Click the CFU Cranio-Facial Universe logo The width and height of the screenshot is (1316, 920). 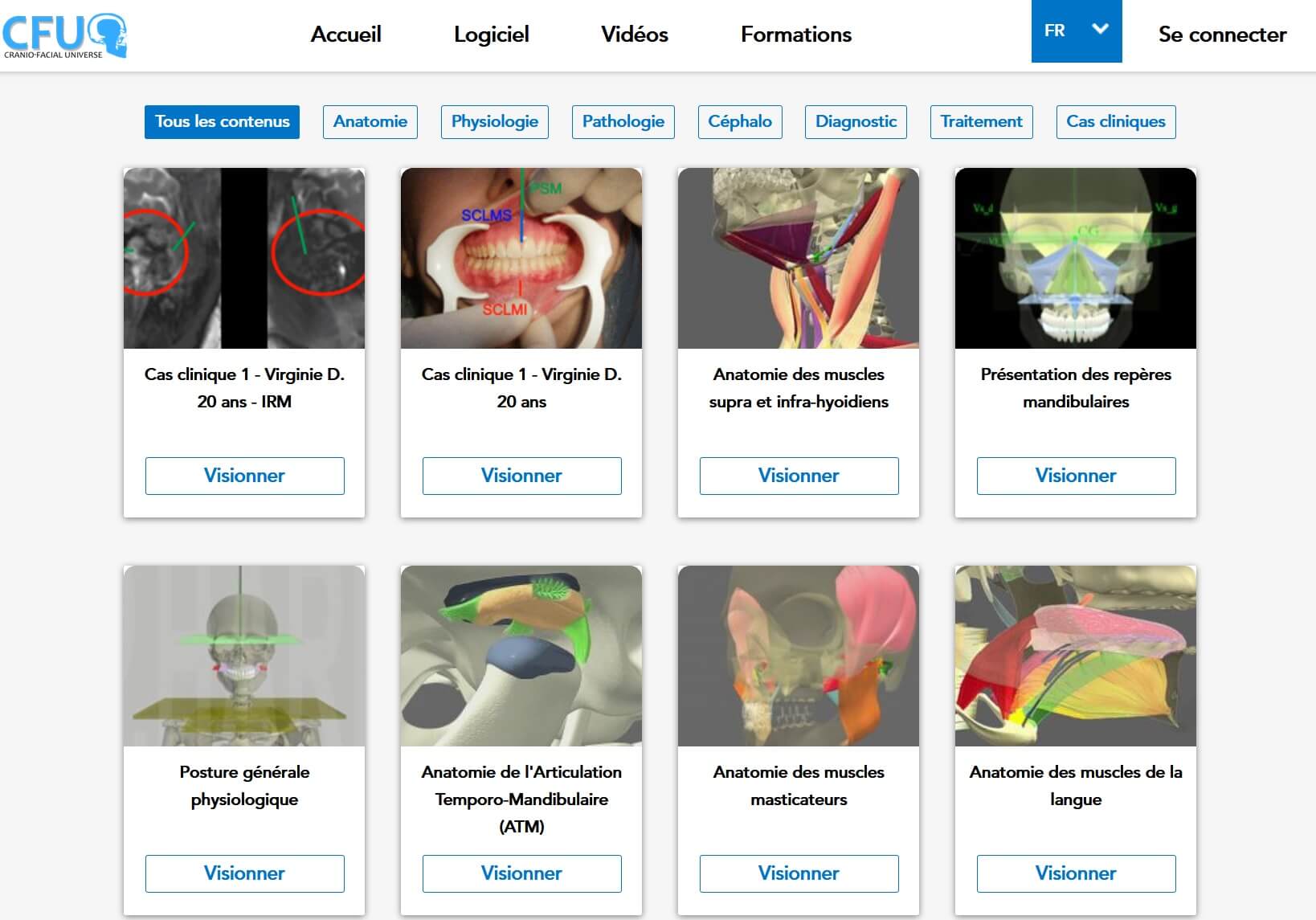point(64,35)
